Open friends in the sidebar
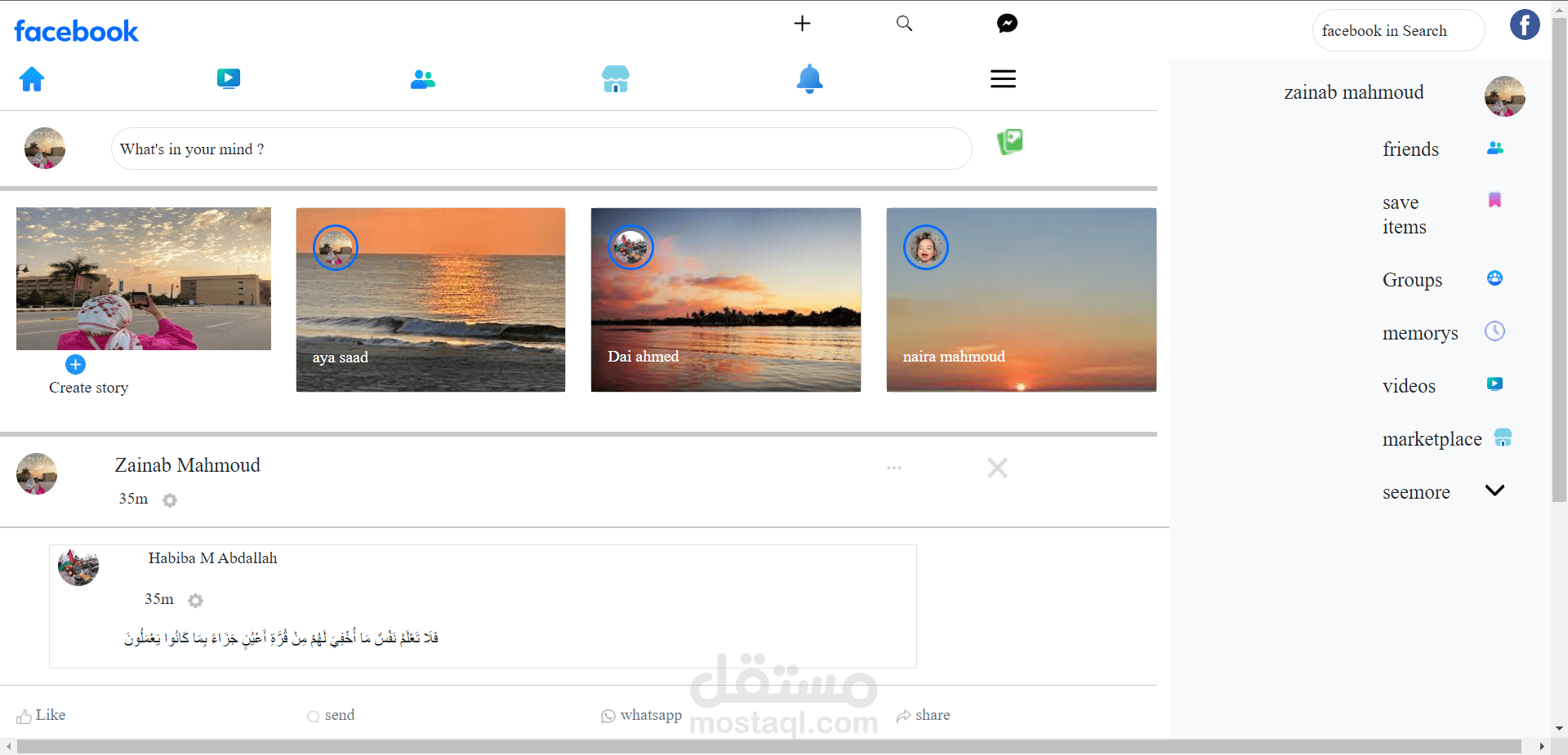1568x755 pixels. [x=1410, y=149]
